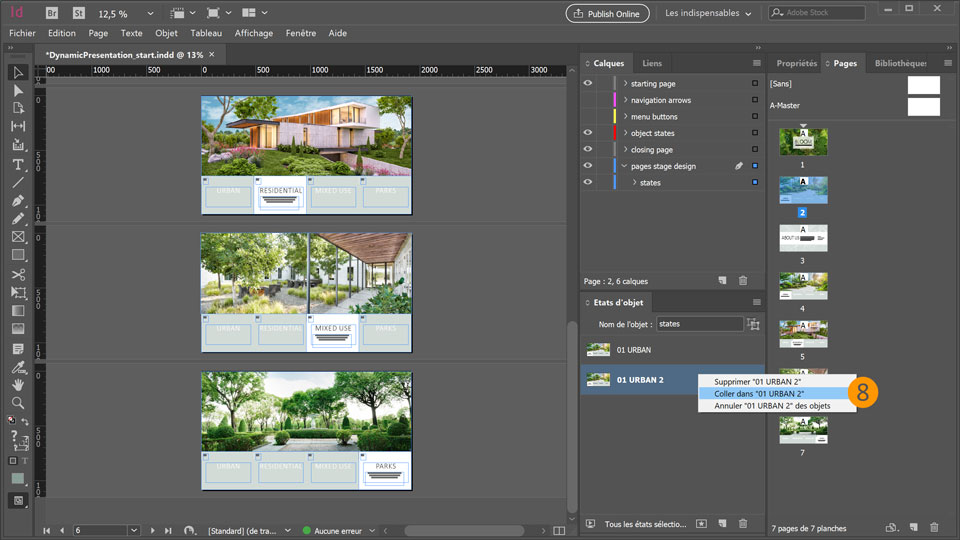Toggle visibility of pages stage design layer
This screenshot has height=540, width=960.
point(588,165)
